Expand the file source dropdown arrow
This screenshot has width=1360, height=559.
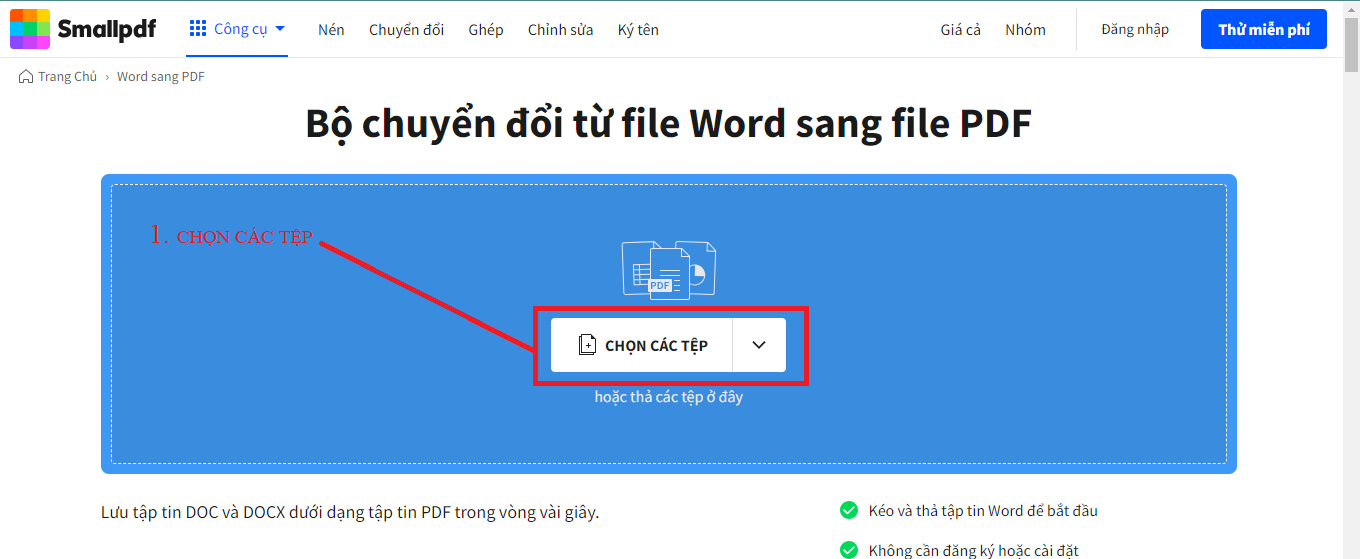[x=759, y=345]
